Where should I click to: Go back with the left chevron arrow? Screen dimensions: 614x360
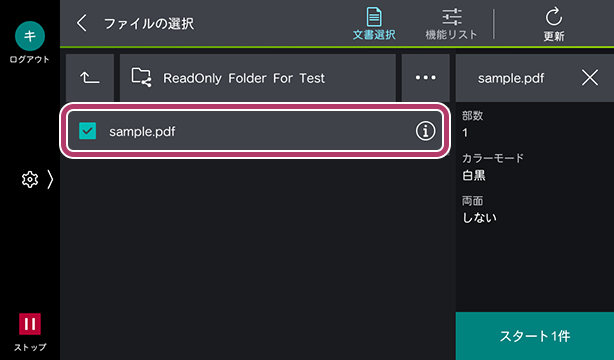[x=81, y=23]
